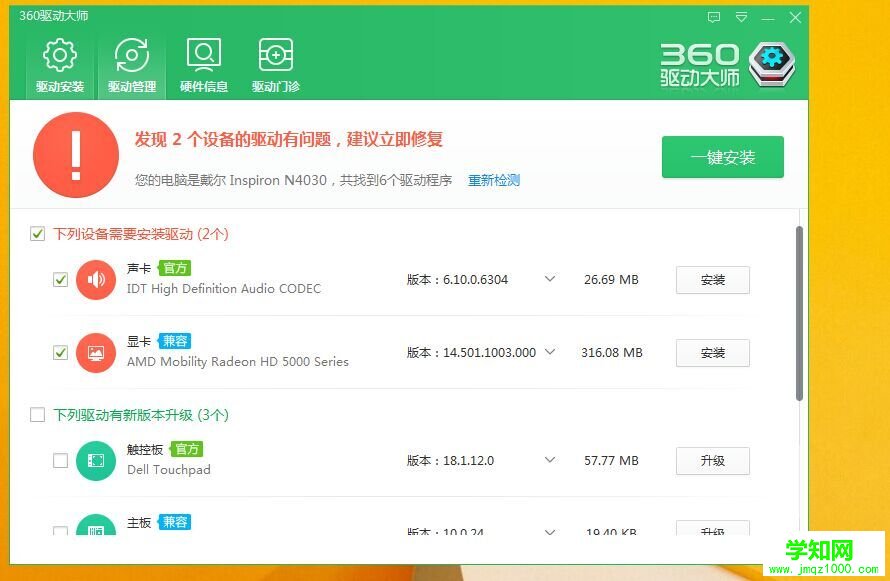This screenshot has height=581, width=890.
Task: Click the 主板 device category label
Action: coord(138,523)
